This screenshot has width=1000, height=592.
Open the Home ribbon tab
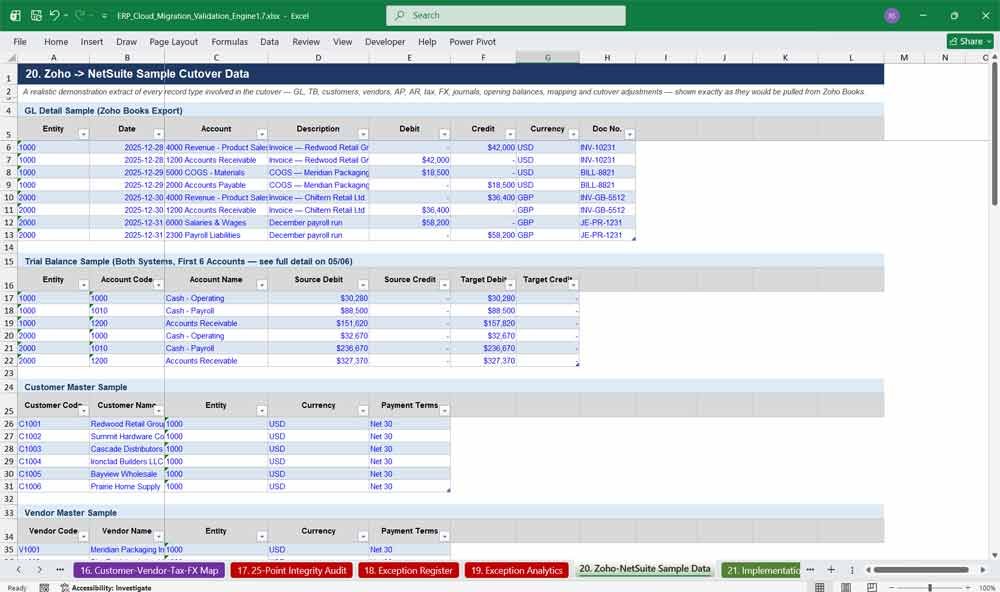pos(56,41)
